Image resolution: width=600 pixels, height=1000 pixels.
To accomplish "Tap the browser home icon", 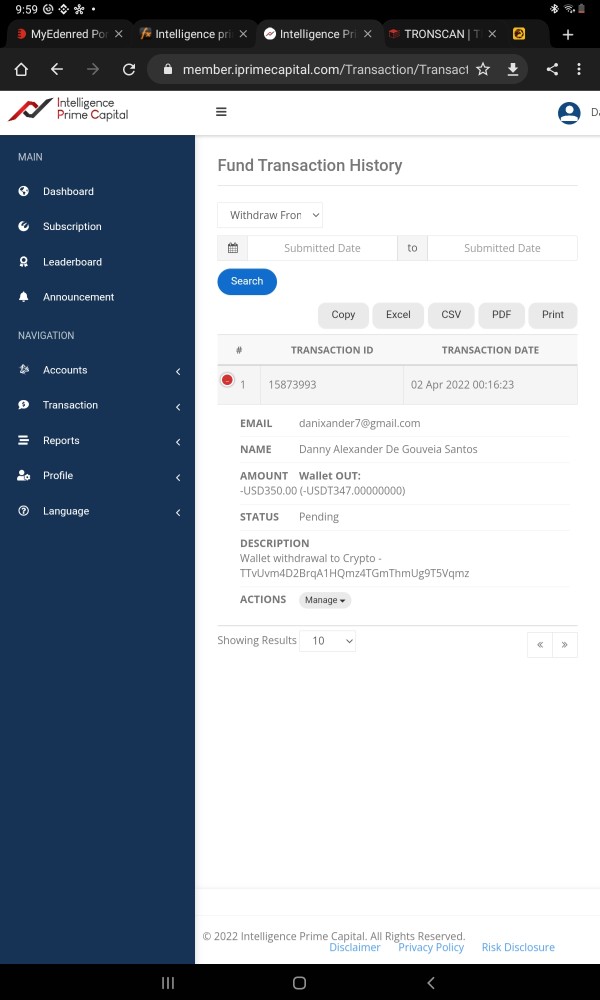I will 21,69.
